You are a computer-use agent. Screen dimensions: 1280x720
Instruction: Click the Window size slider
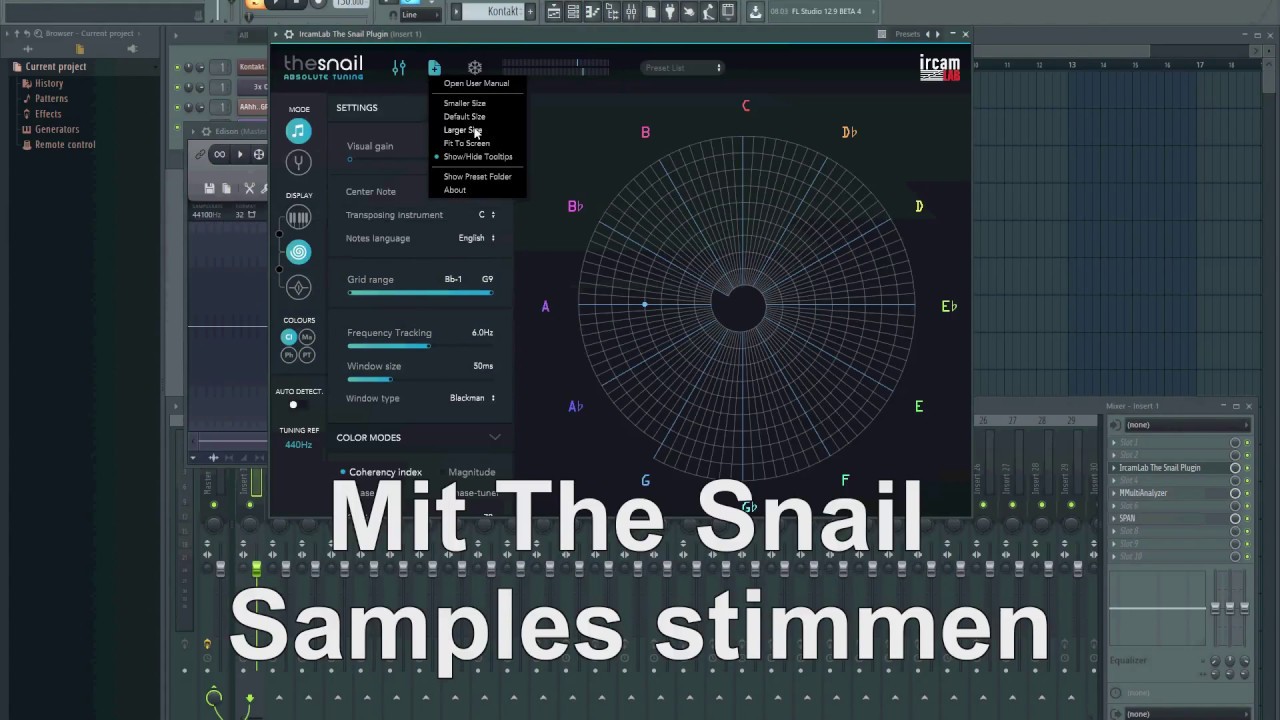(420, 380)
